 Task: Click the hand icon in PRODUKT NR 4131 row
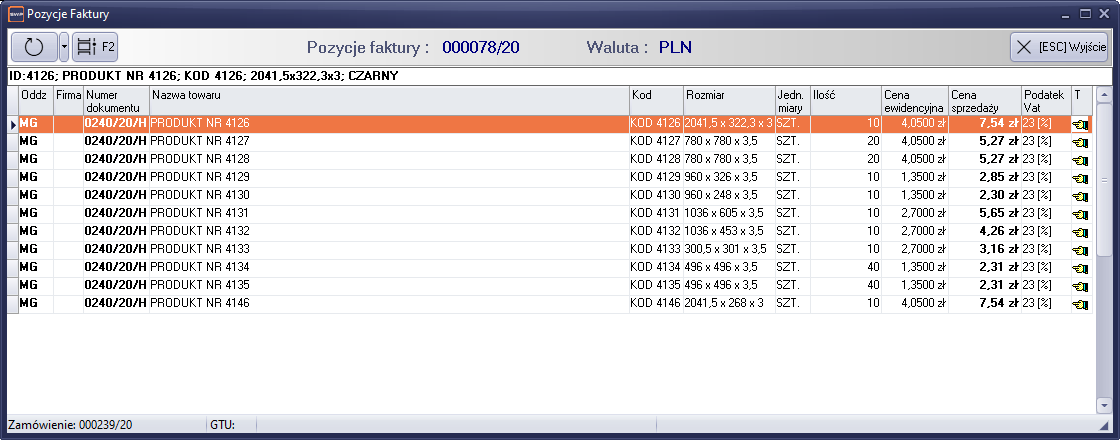1081,213
